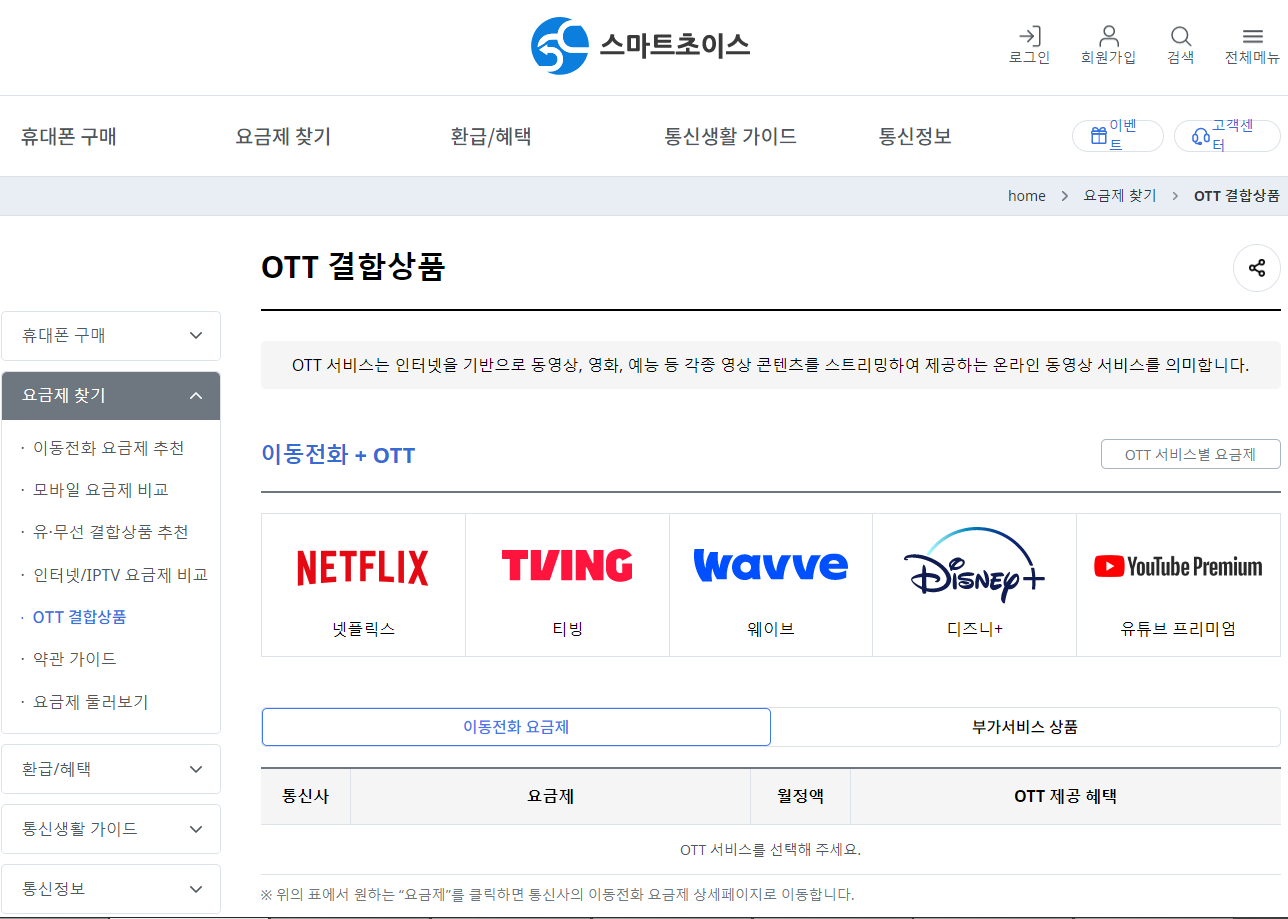
Task: Click the 요금제 column header
Action: point(551,797)
